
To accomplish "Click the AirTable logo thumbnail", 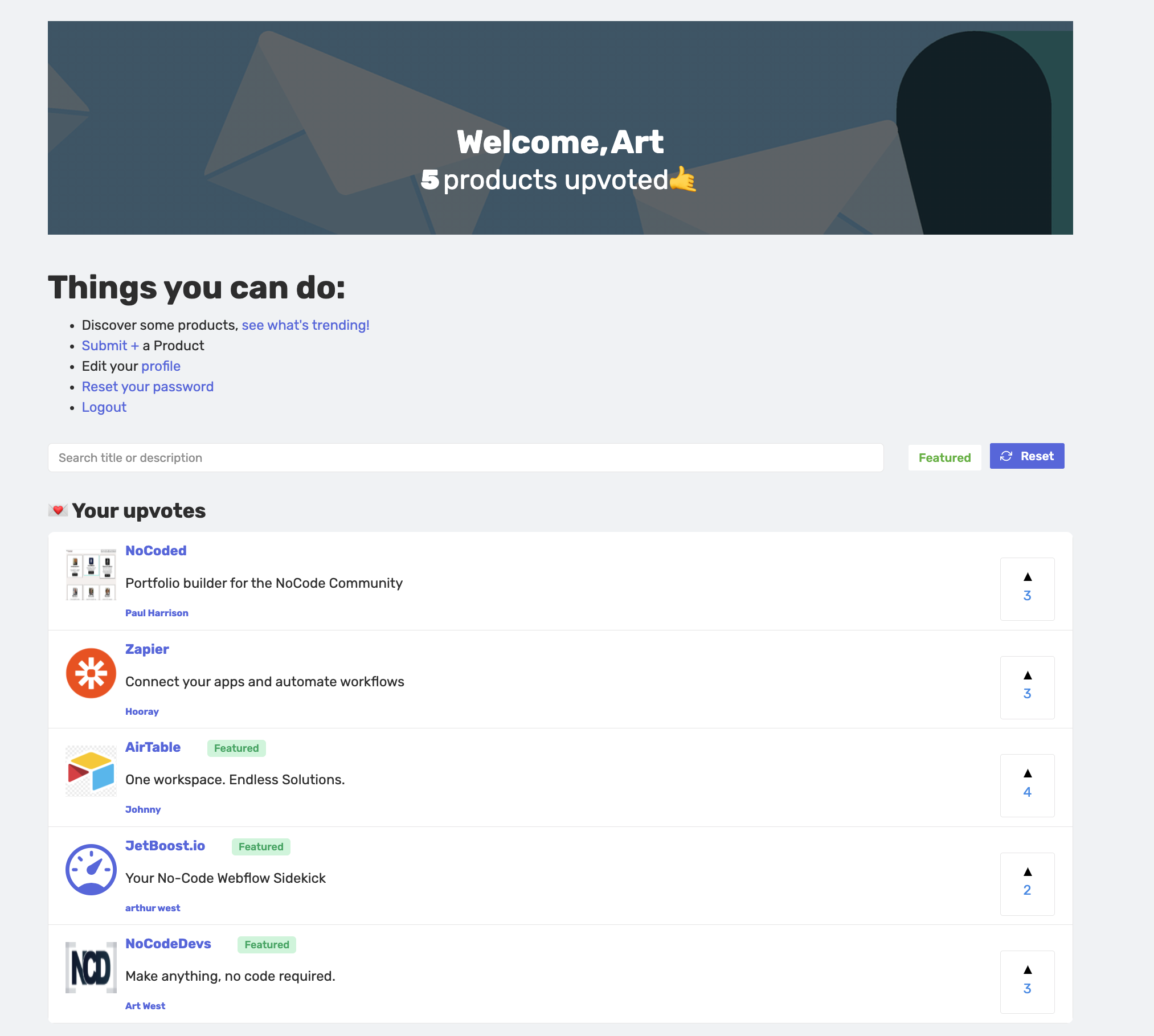I will 91,771.
